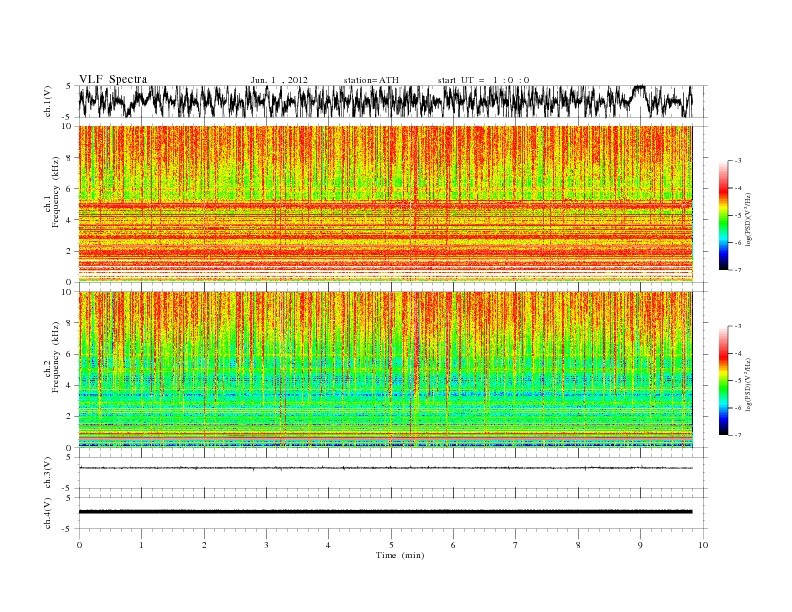Click the "ch.4(V)" axis label
The width and height of the screenshot is (792, 612).
tap(48, 513)
